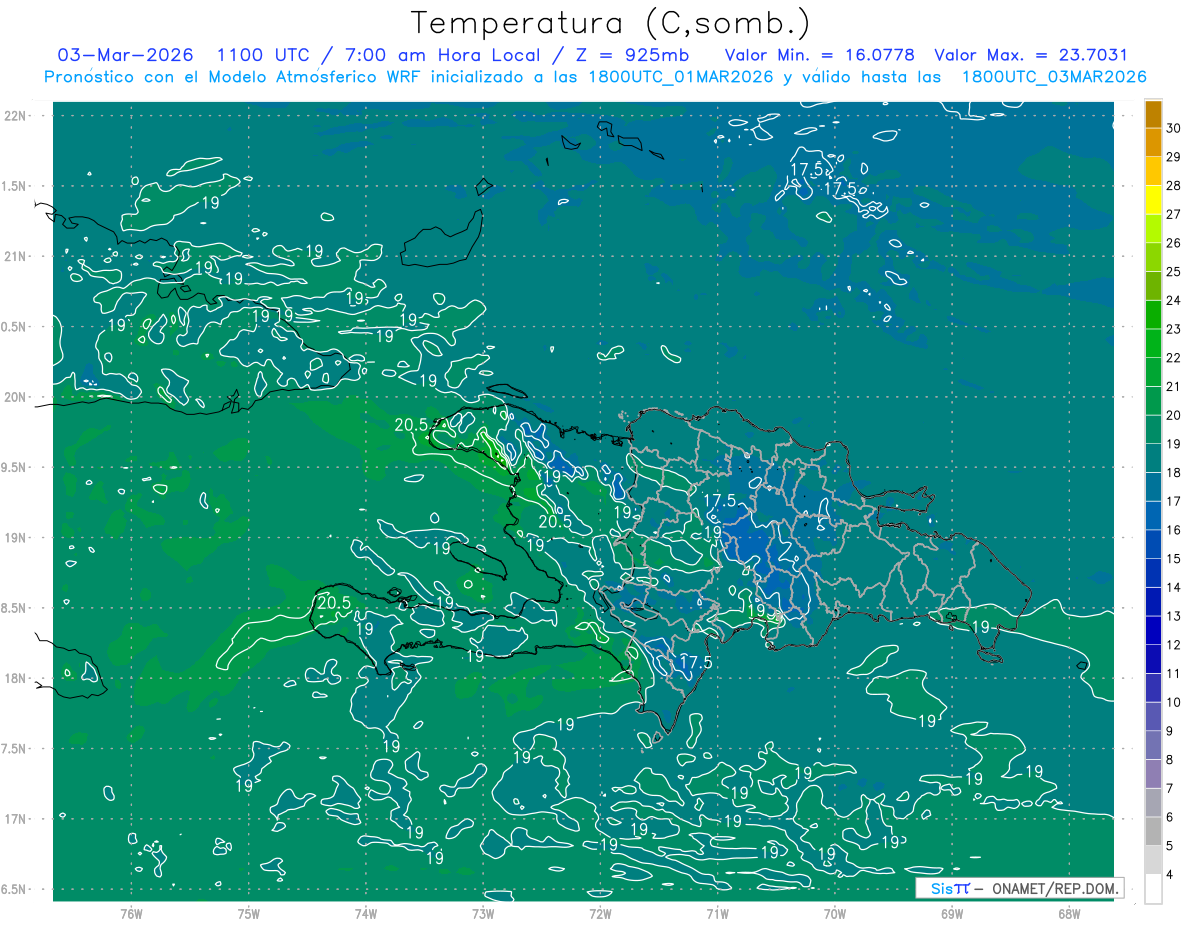Pick the green band between 22 and 23
This screenshot has width=1200, height=927.
[x=1153, y=343]
